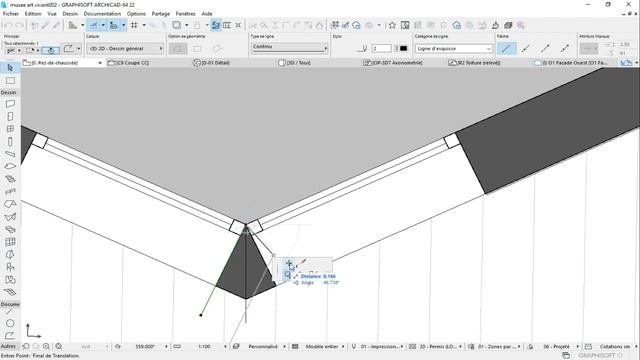This screenshot has width=640, height=360.
Task: Choose the Zone tool in toolbox
Action: 10,280
